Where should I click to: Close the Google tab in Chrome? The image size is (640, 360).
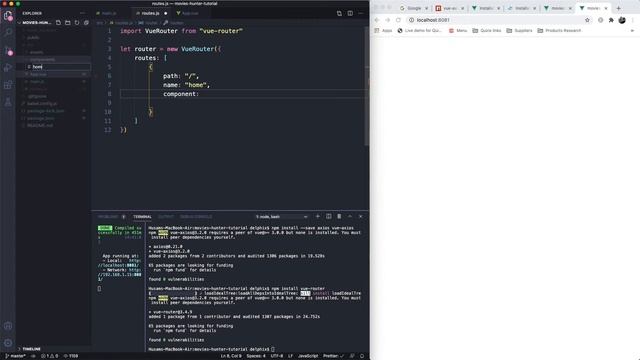pos(427,8)
